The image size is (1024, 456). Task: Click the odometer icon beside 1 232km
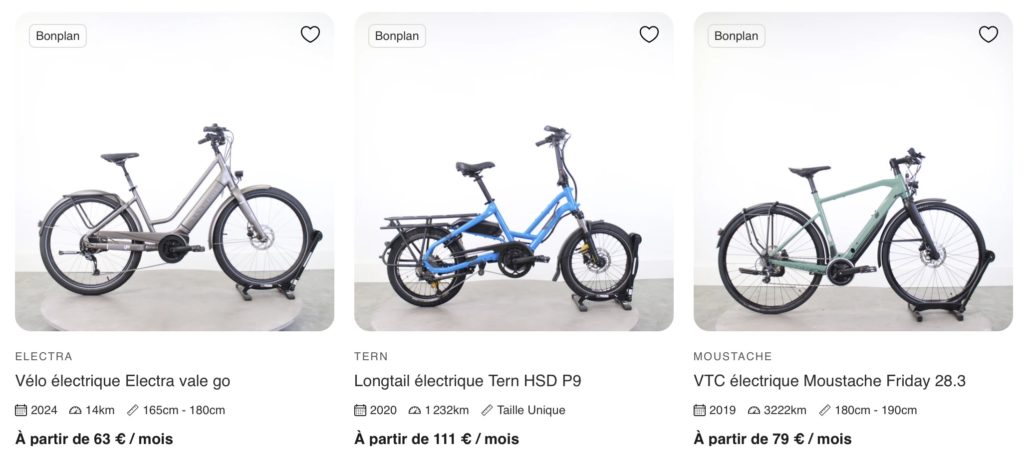pos(414,410)
